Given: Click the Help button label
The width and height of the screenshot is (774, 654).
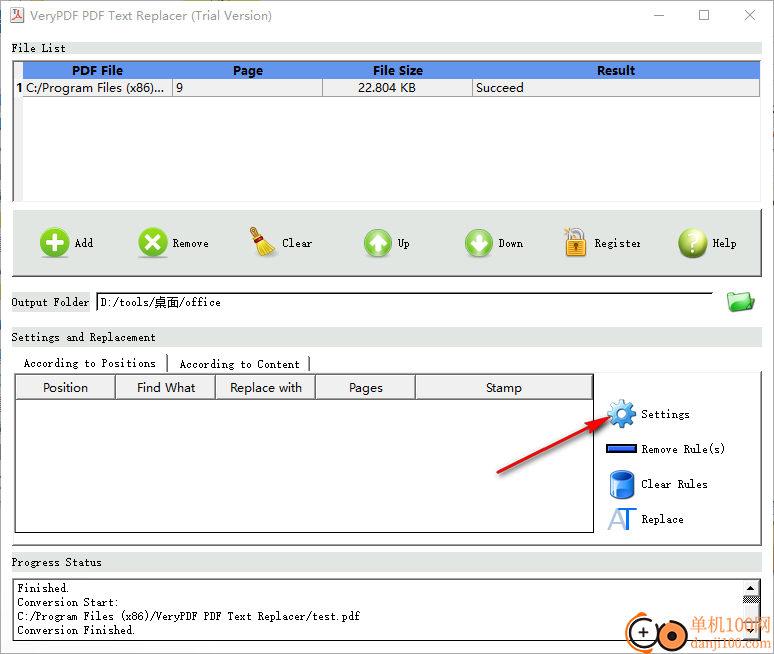Looking at the screenshot, I should (x=724, y=243).
